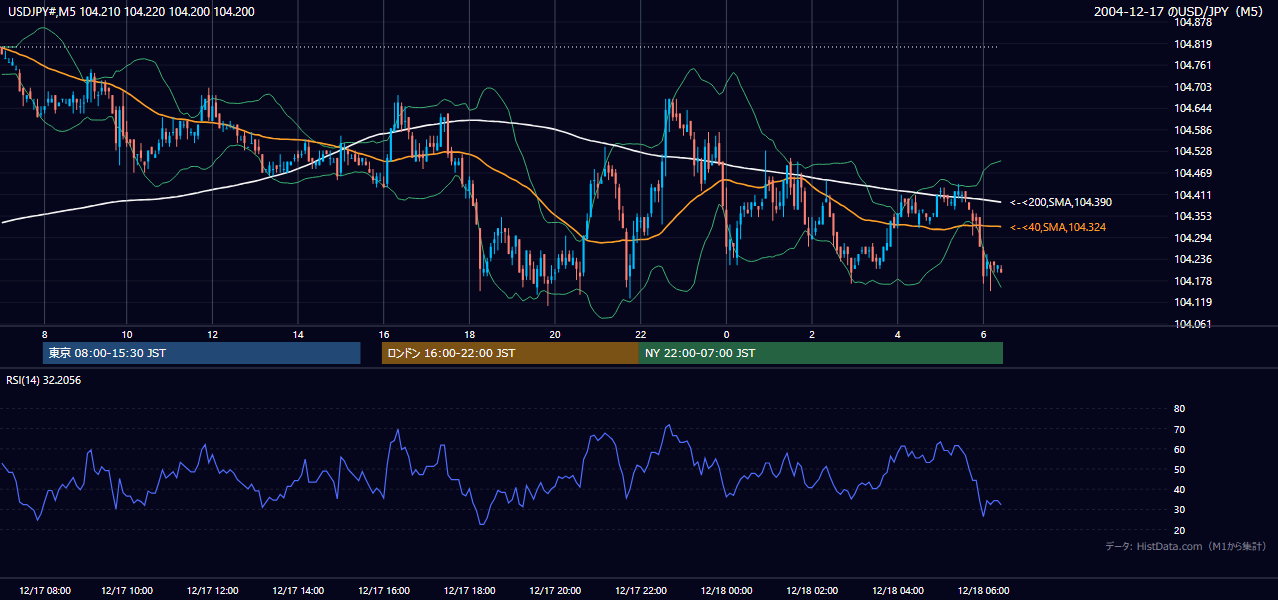Image resolution: width=1278 pixels, height=600 pixels.
Task: Click the NY 22:00-07:00 JST session bar
Action: point(821,353)
